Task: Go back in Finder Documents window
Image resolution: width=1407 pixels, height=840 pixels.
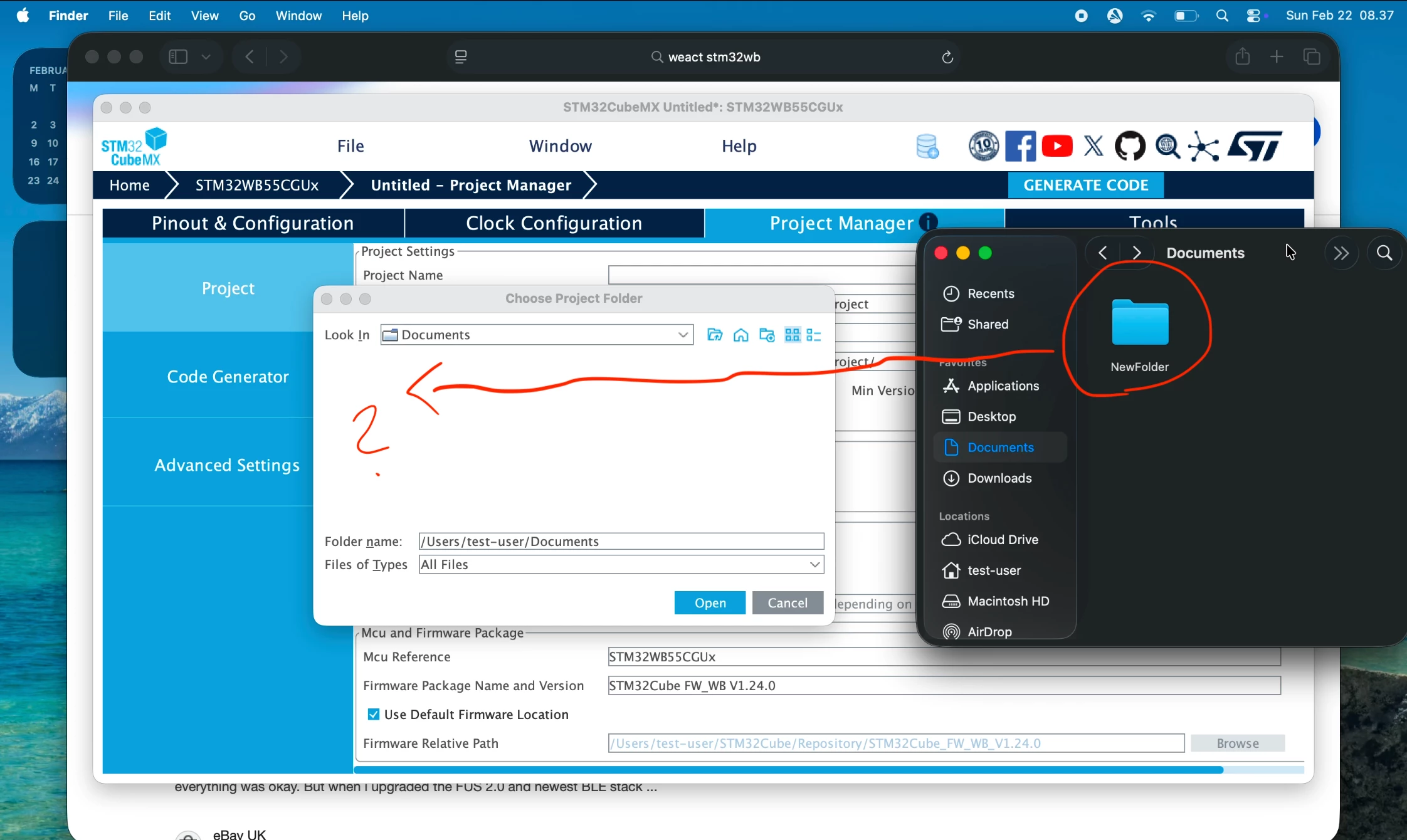Action: pos(1103,253)
